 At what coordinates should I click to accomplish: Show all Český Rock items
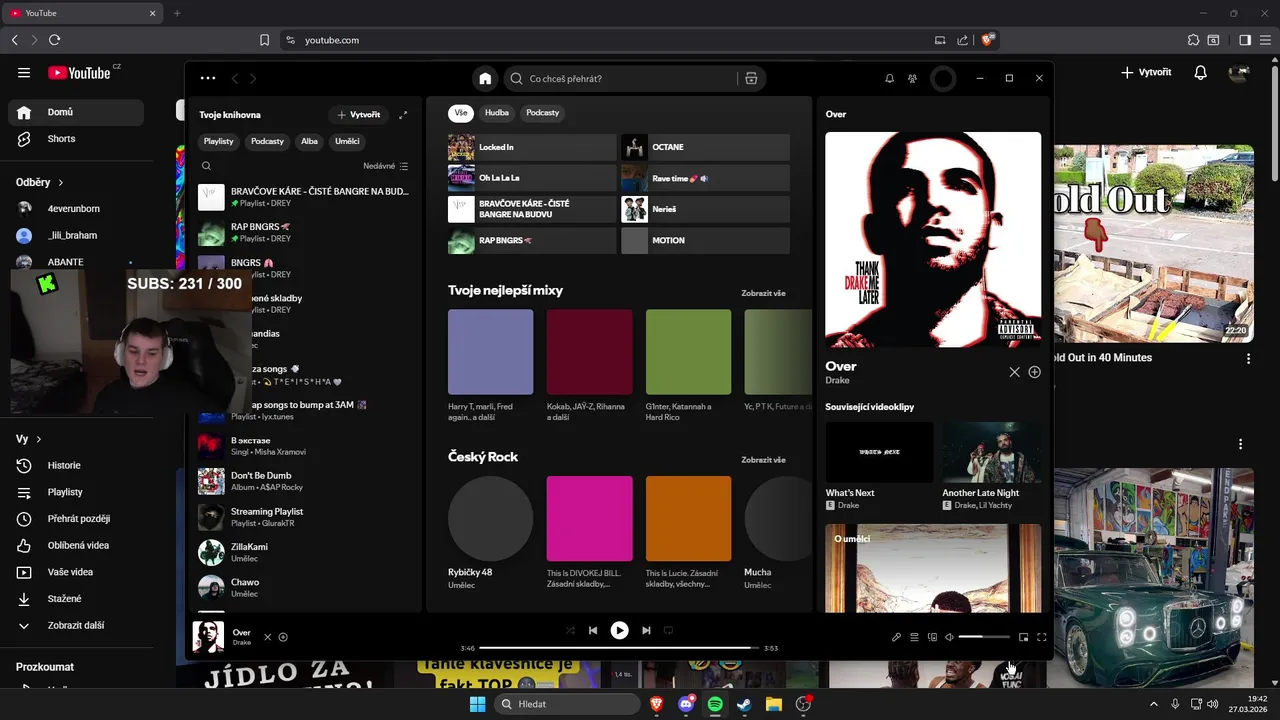(763, 460)
